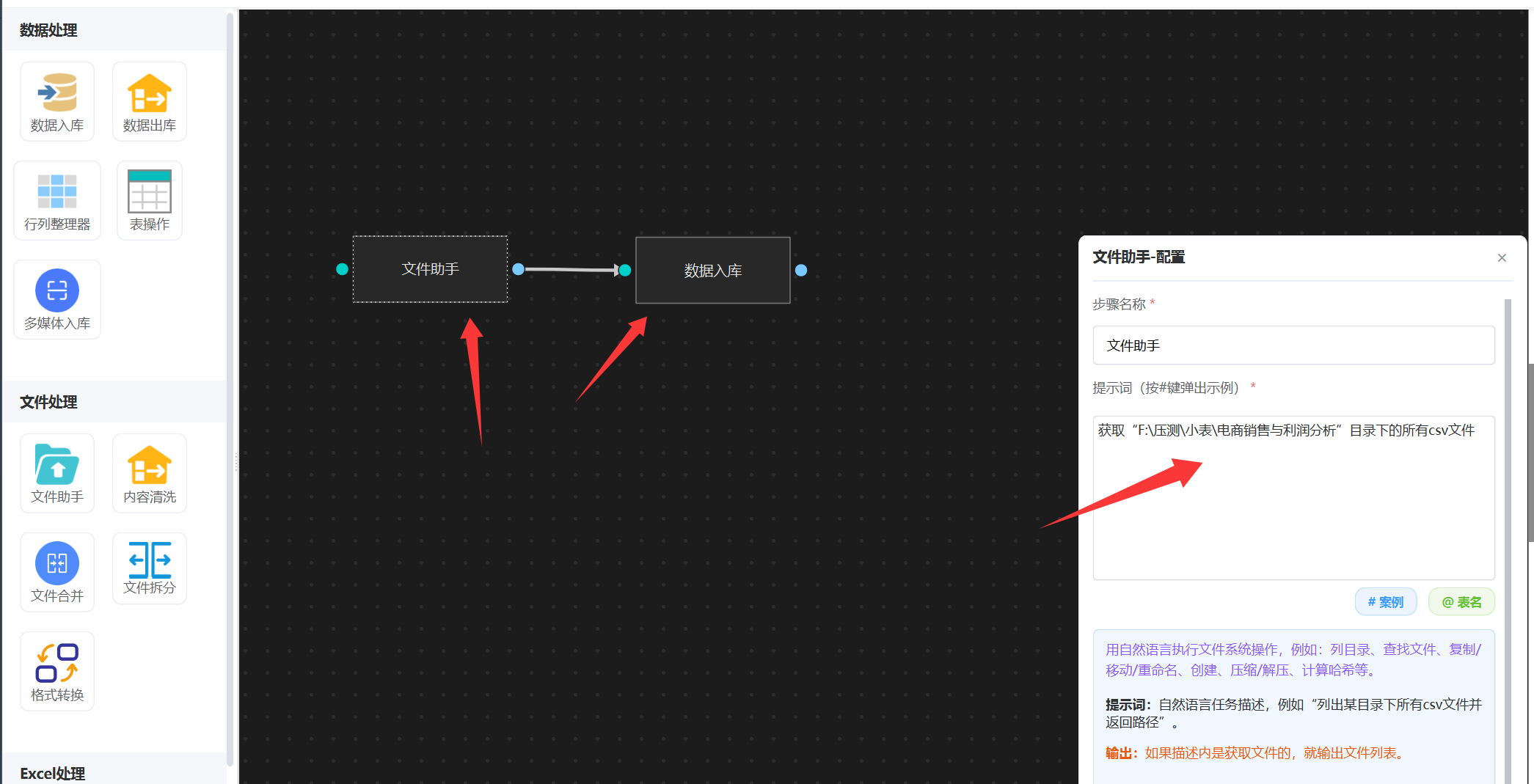
Task: Click the 行列整理器 icon
Action: (x=57, y=192)
